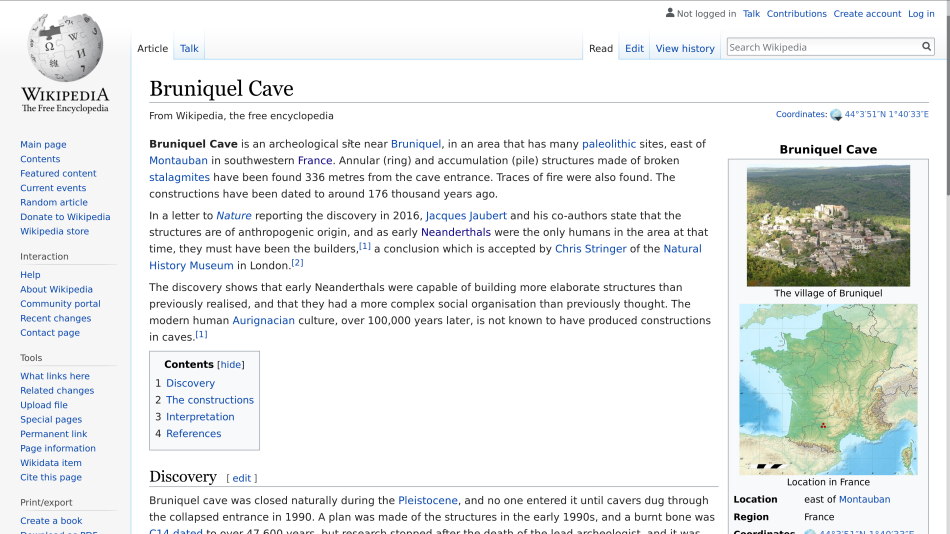Follow the Aurignacian link
Viewport: 950px width, 534px height.
click(x=264, y=321)
